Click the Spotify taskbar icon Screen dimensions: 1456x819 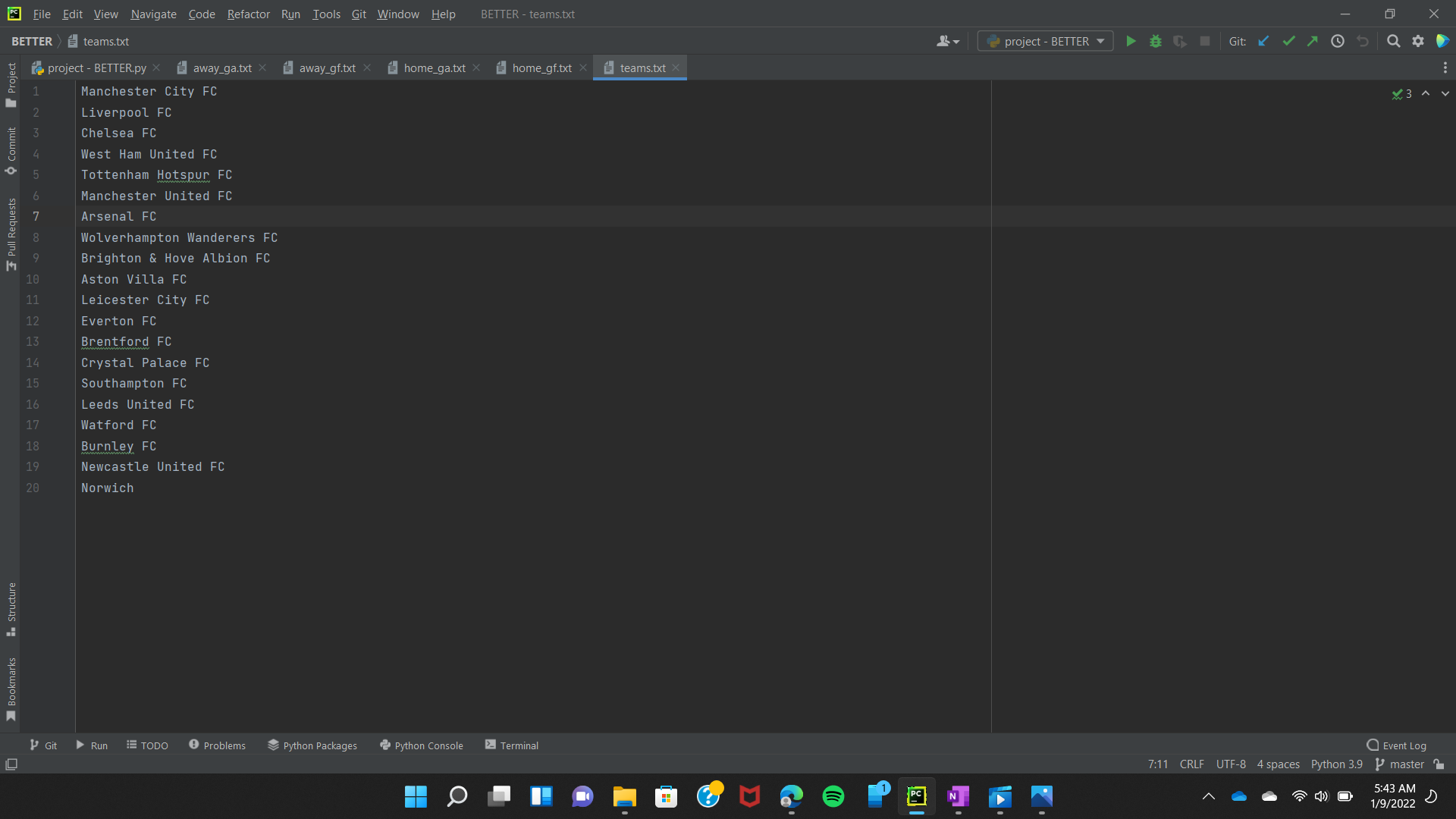[833, 796]
